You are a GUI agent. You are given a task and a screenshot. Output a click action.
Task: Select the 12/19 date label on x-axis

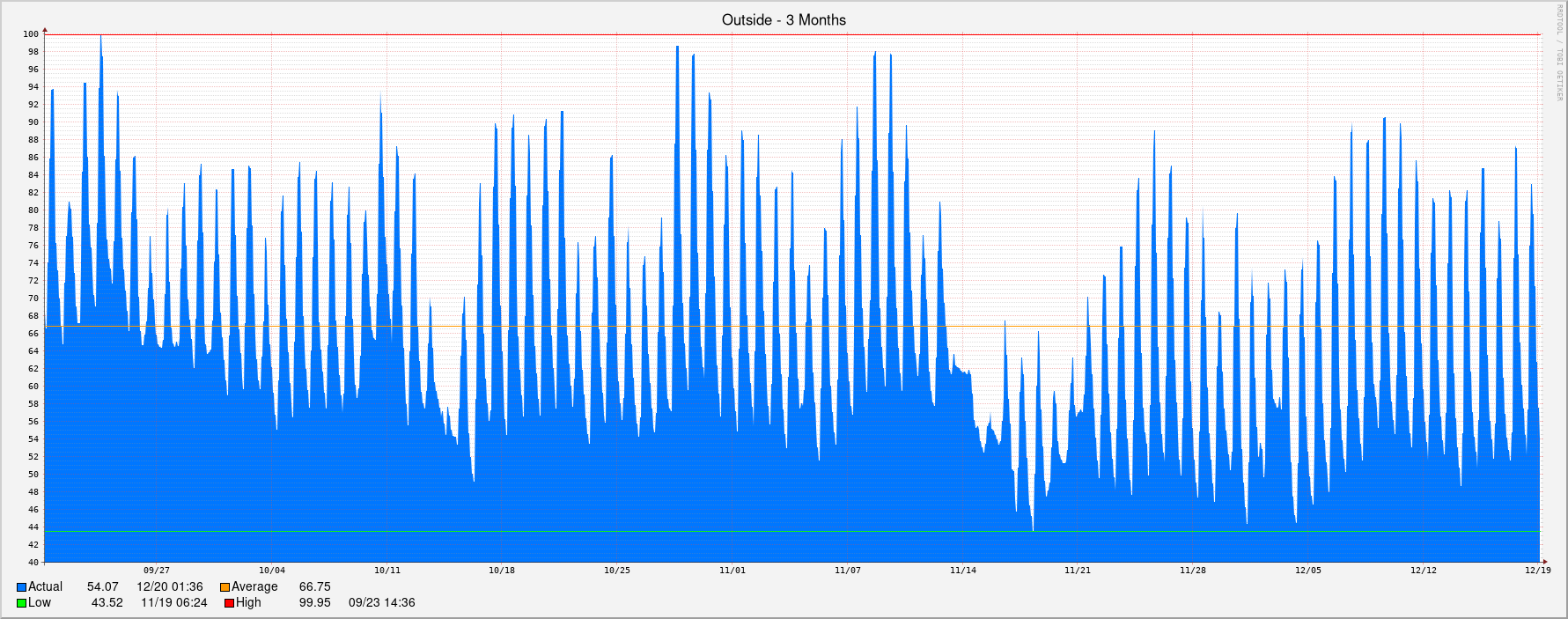pyautogui.click(x=1538, y=571)
